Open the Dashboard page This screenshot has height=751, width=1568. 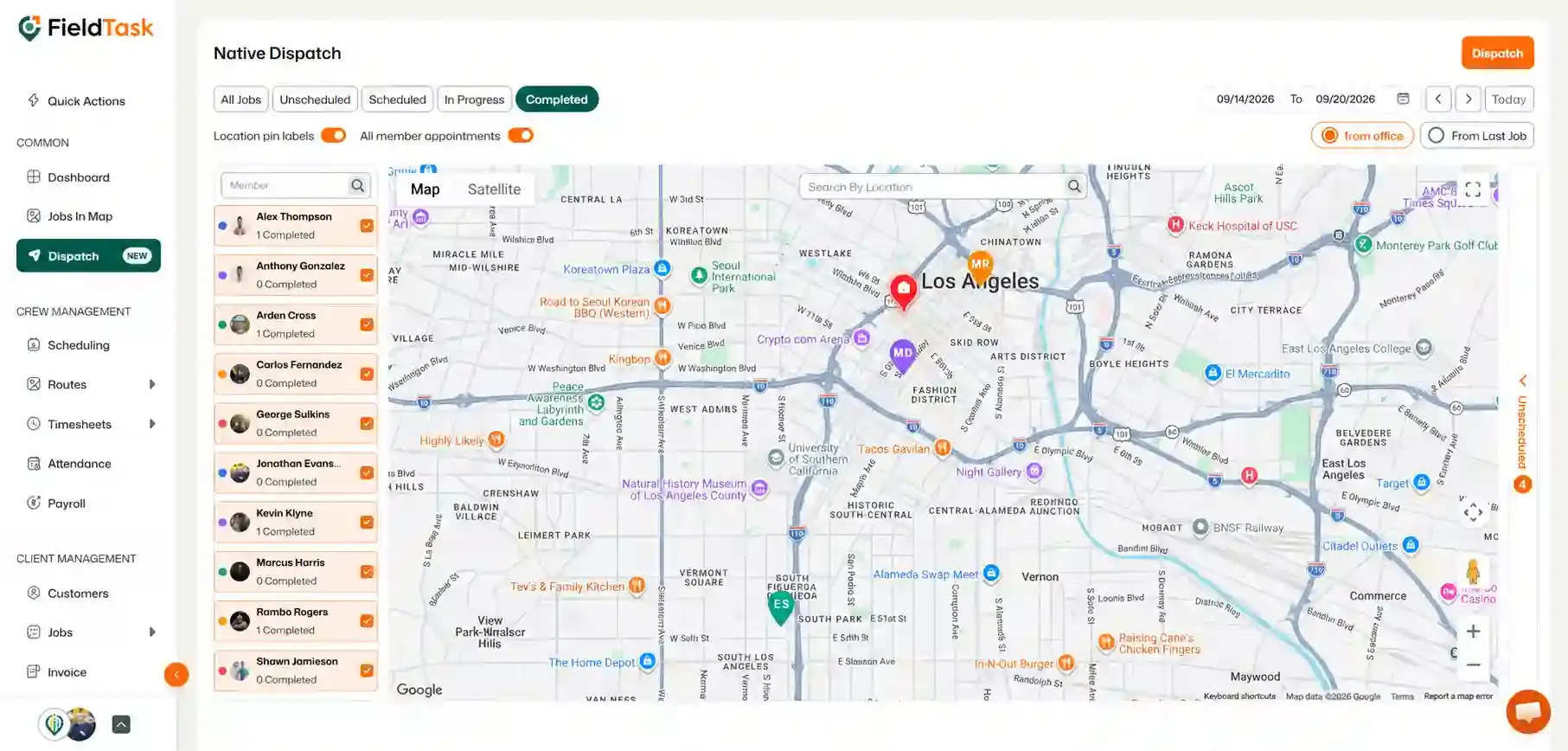68,177
